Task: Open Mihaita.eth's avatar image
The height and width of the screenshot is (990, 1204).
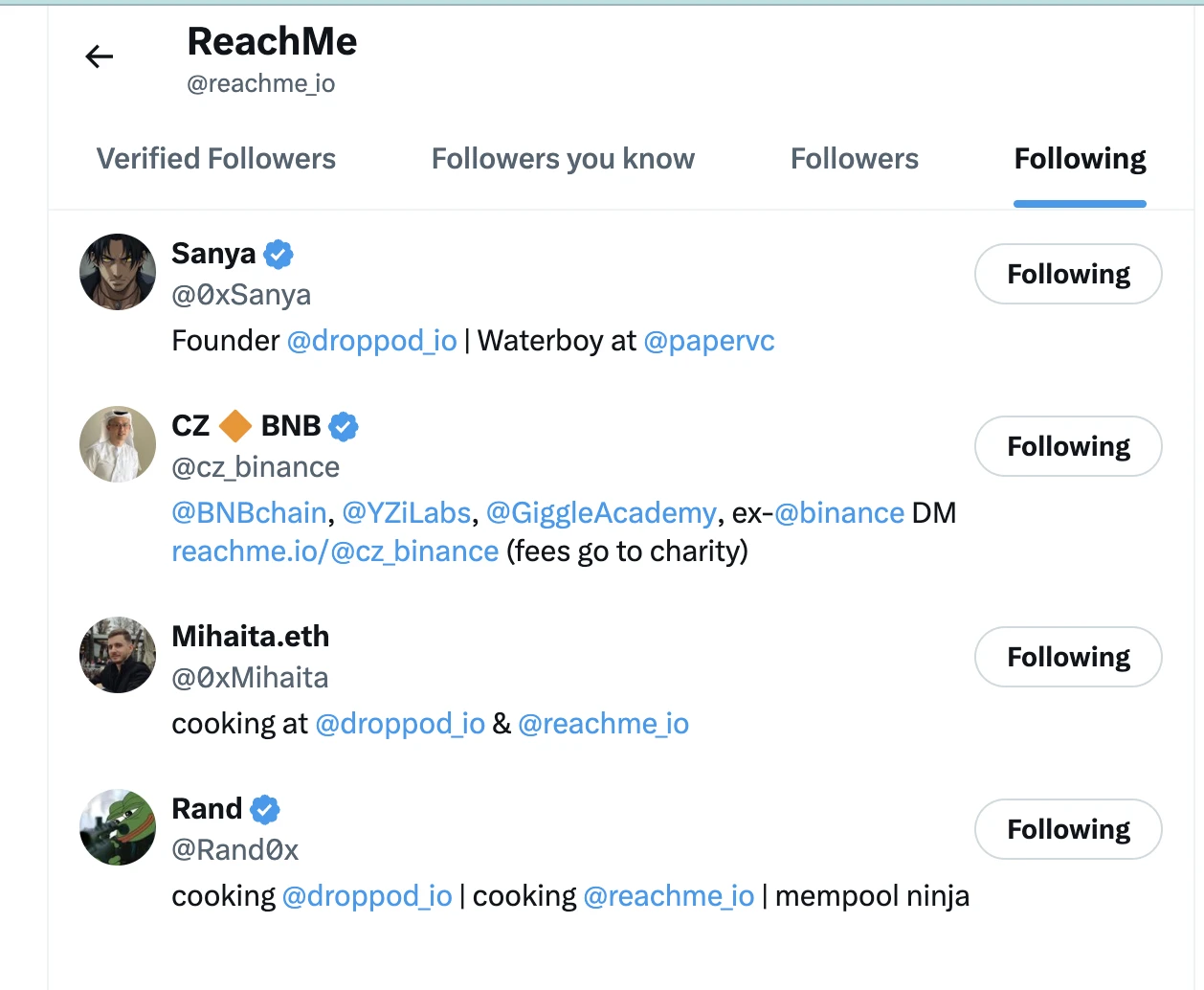Action: 118,655
